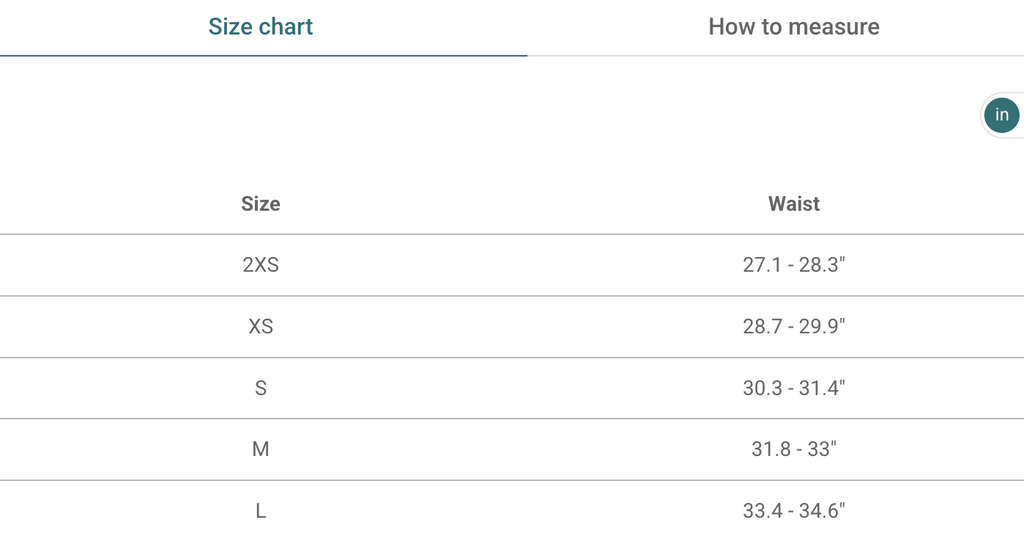Image resolution: width=1024 pixels, height=539 pixels.
Task: Click the header divider below Waist
Action: click(x=794, y=235)
